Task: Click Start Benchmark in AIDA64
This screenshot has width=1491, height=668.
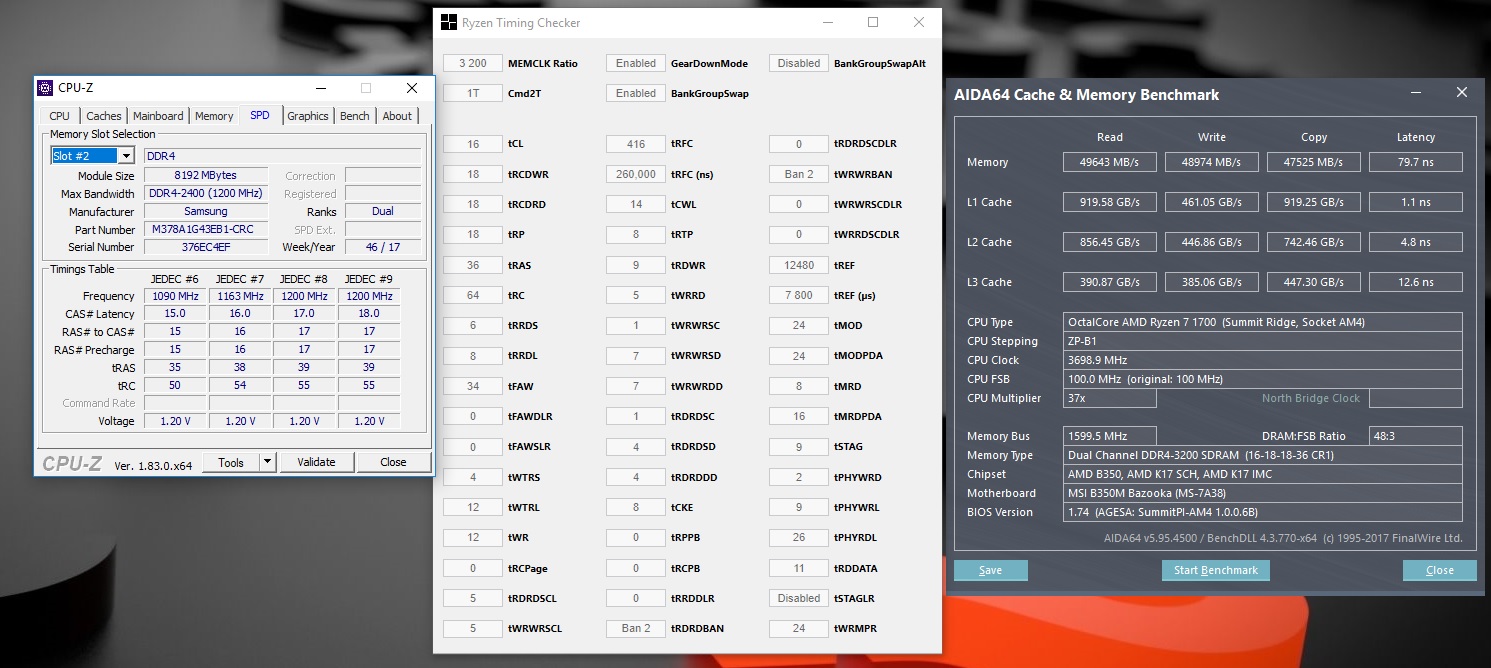Action: [x=1216, y=570]
